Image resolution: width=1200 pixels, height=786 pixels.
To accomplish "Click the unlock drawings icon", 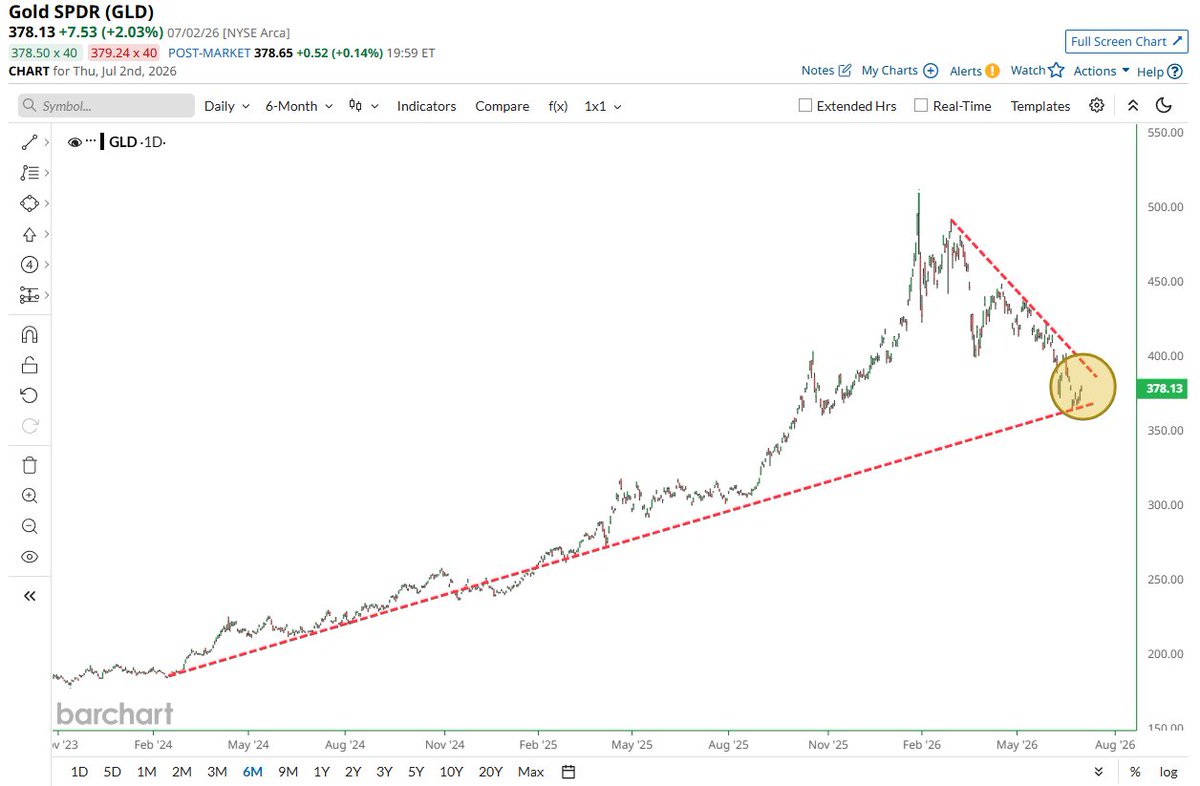I will pyautogui.click(x=29, y=365).
